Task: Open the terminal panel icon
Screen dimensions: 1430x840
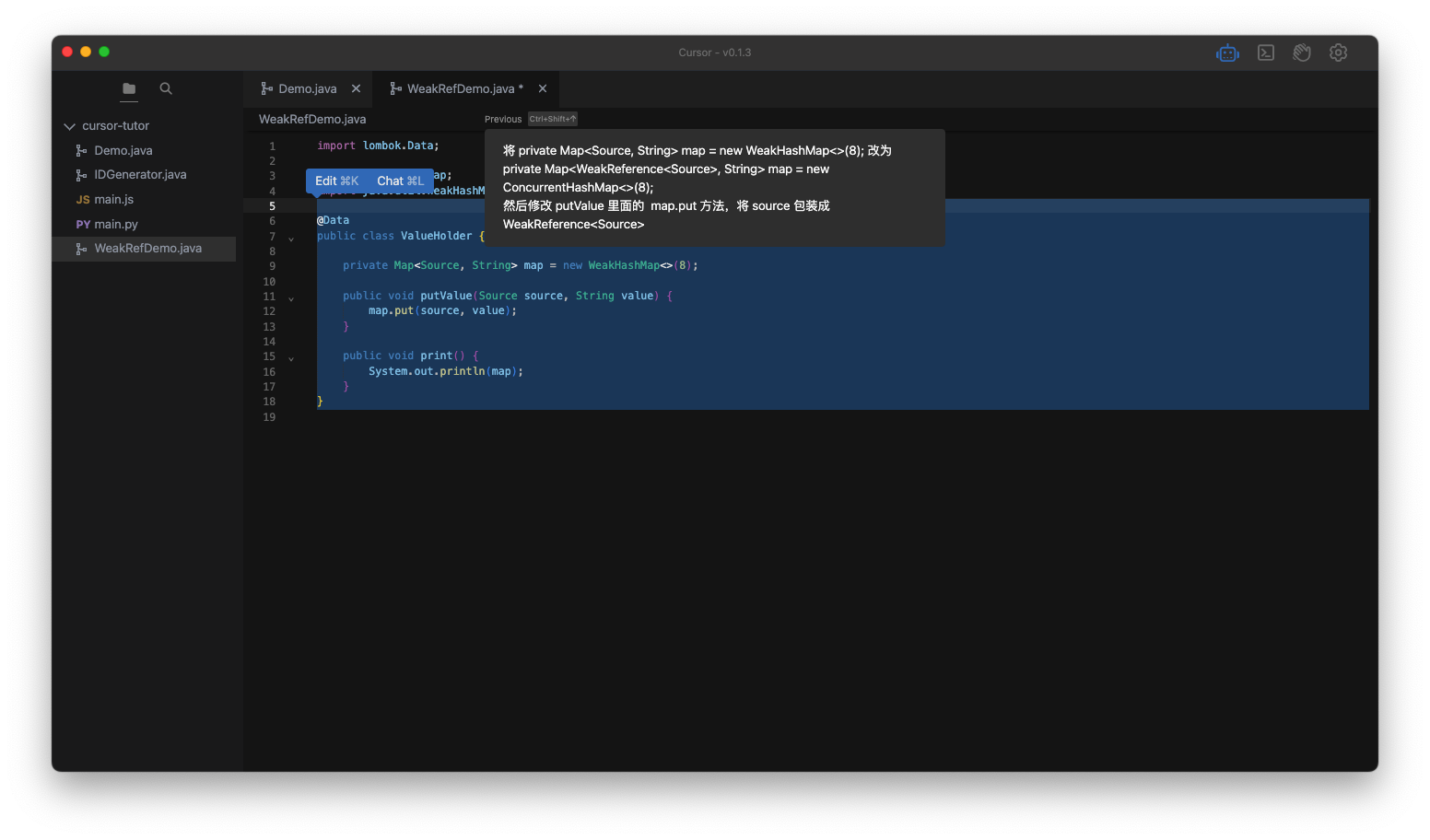Action: click(1266, 53)
